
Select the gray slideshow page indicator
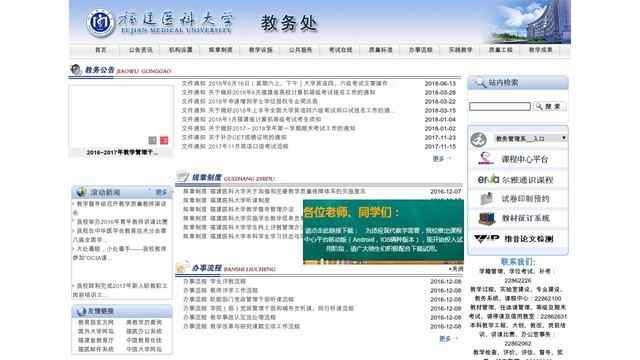(152, 140)
